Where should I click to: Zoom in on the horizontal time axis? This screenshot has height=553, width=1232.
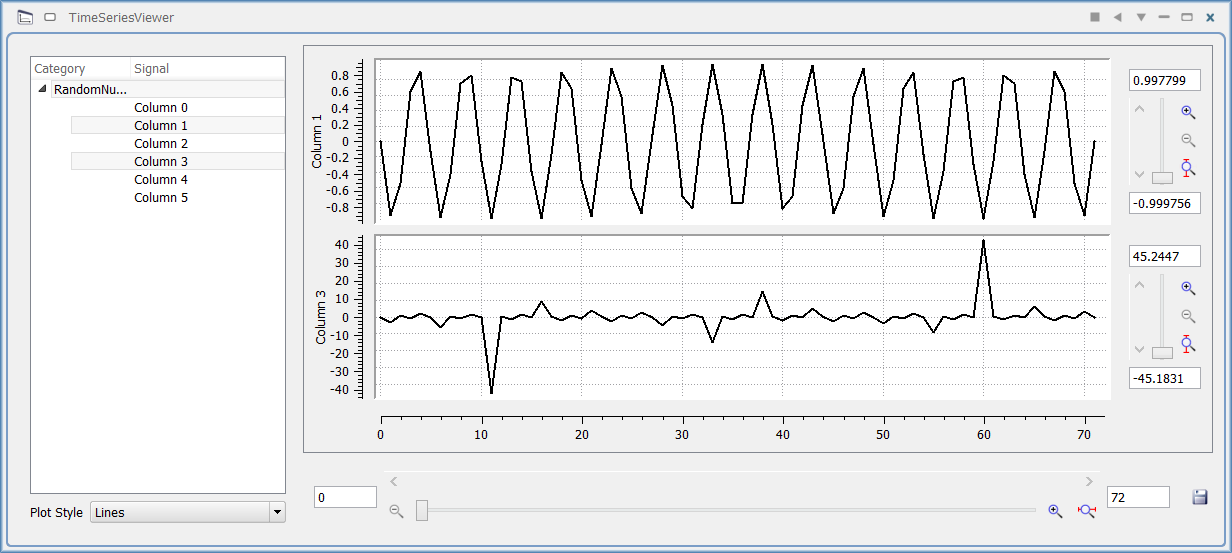(x=1055, y=511)
